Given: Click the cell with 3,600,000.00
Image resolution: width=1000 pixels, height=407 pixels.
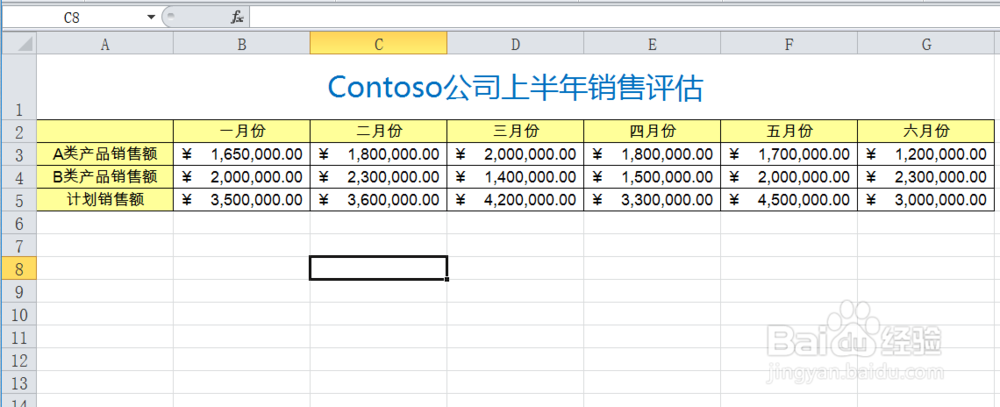Looking at the screenshot, I should [x=379, y=200].
